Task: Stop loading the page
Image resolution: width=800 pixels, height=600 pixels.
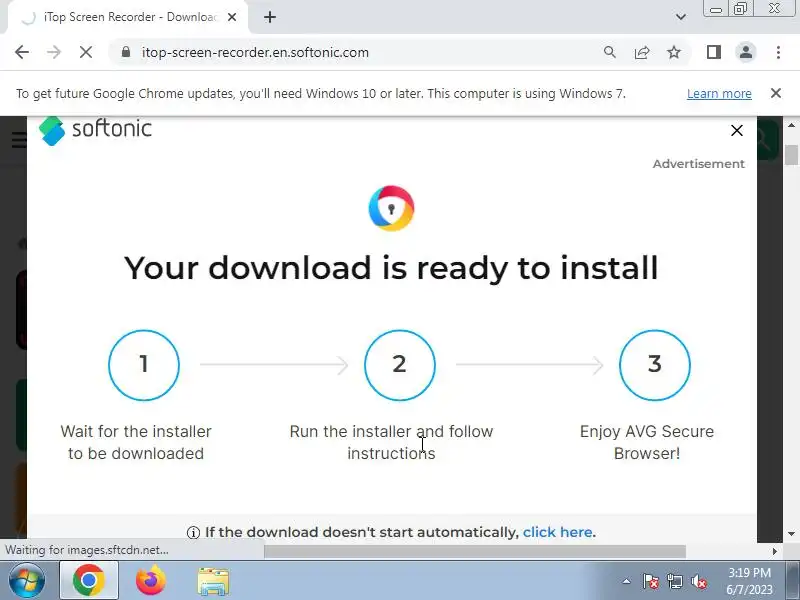Action: 86,52
